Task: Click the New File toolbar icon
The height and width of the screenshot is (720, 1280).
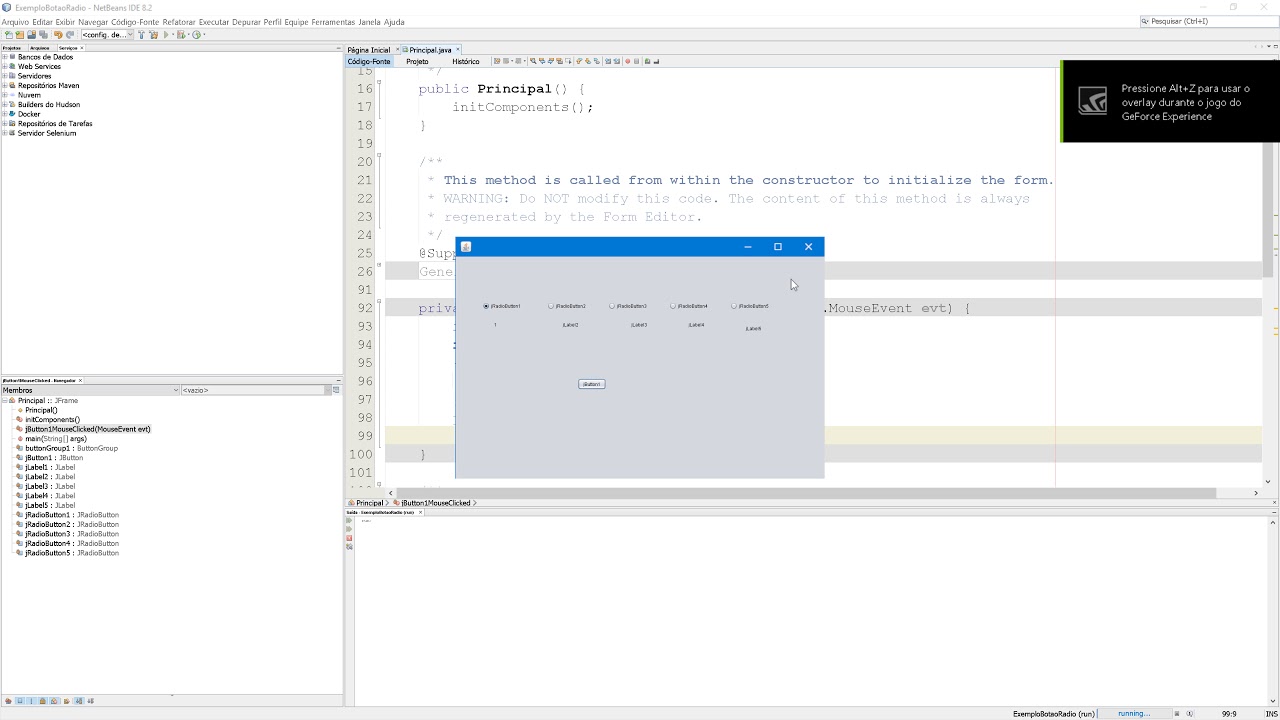Action: click(9, 35)
